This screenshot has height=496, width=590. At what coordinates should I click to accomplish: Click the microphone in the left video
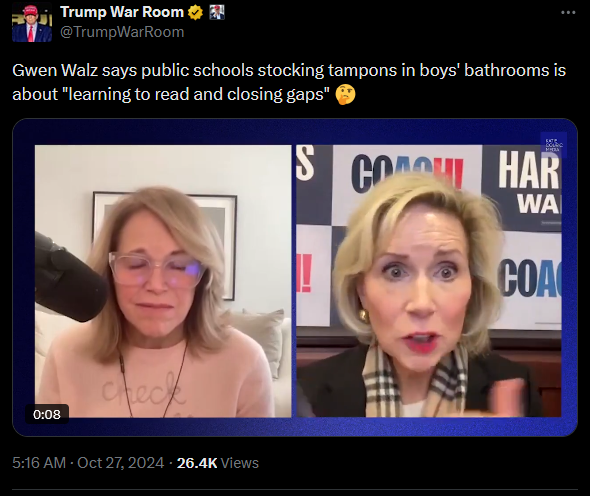click(x=70, y=278)
